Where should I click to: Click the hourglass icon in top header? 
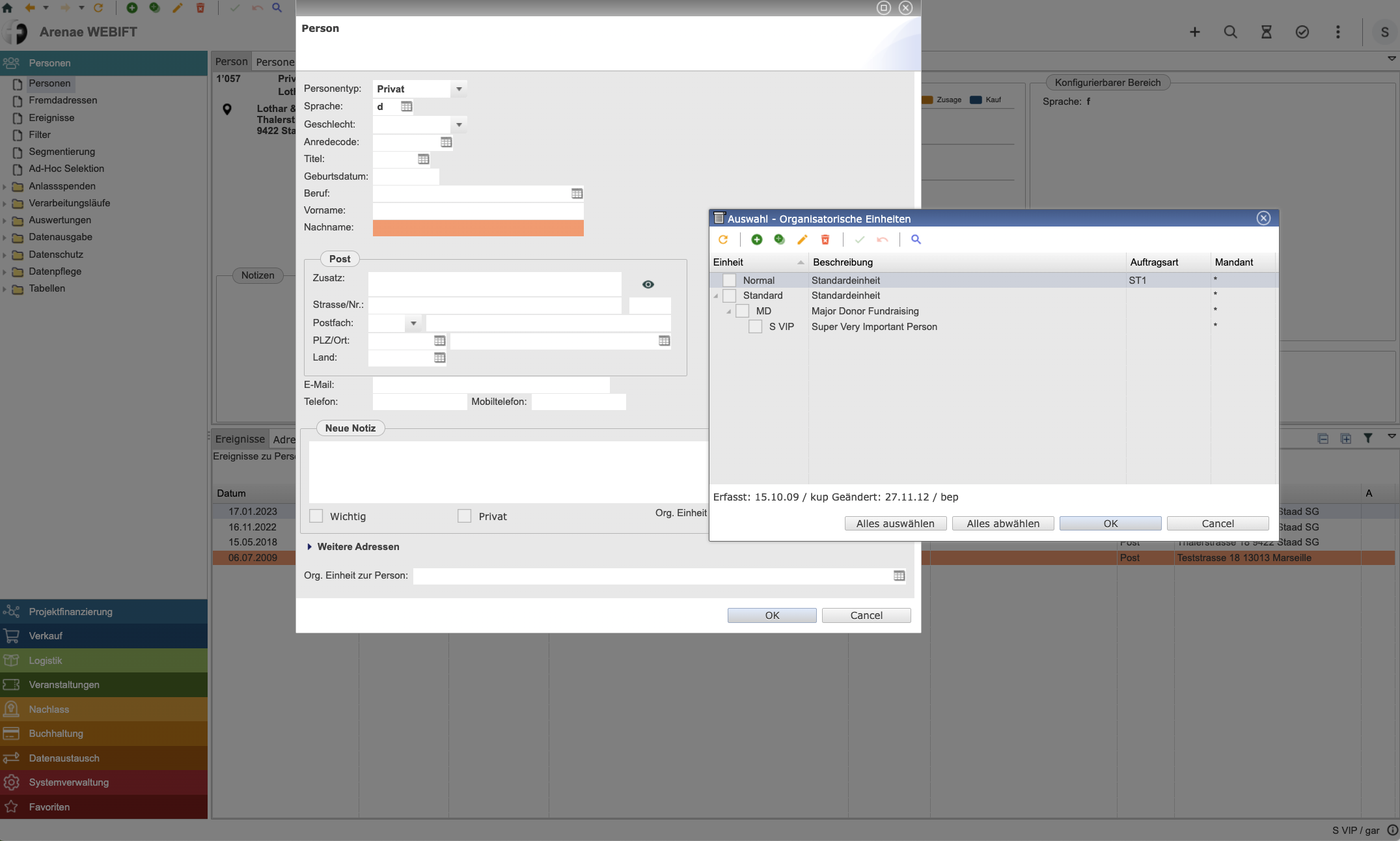tap(1266, 32)
